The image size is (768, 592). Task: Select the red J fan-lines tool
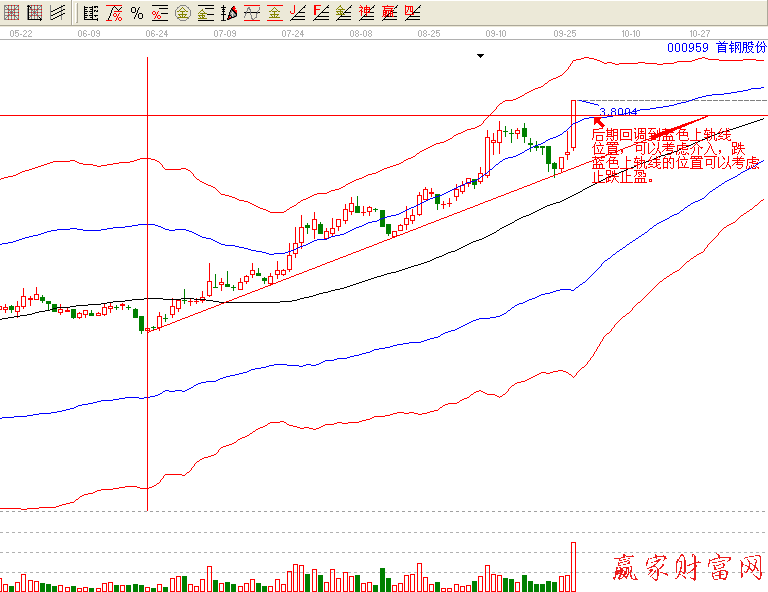tap(297, 13)
